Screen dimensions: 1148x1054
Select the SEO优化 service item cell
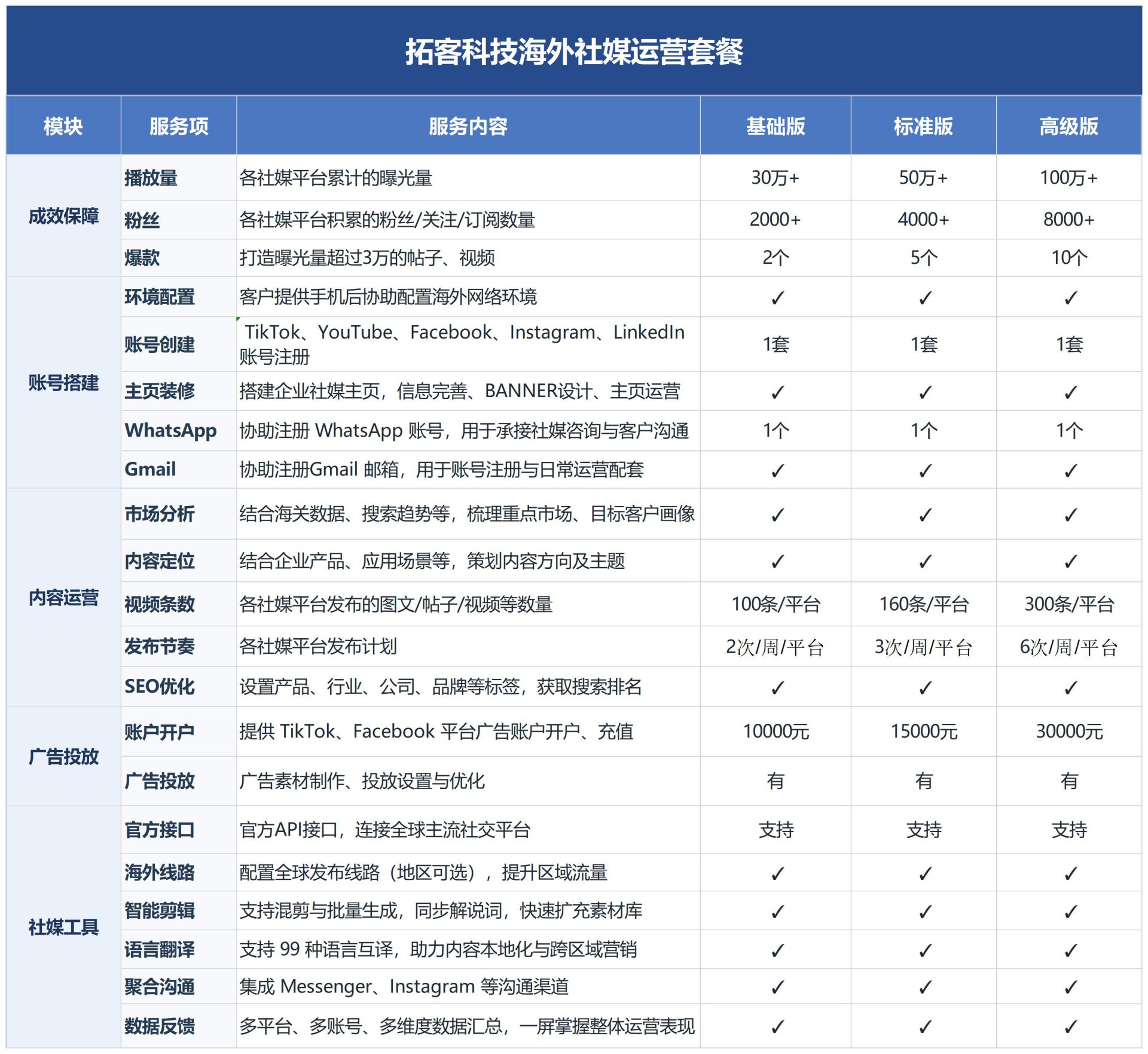[179, 687]
